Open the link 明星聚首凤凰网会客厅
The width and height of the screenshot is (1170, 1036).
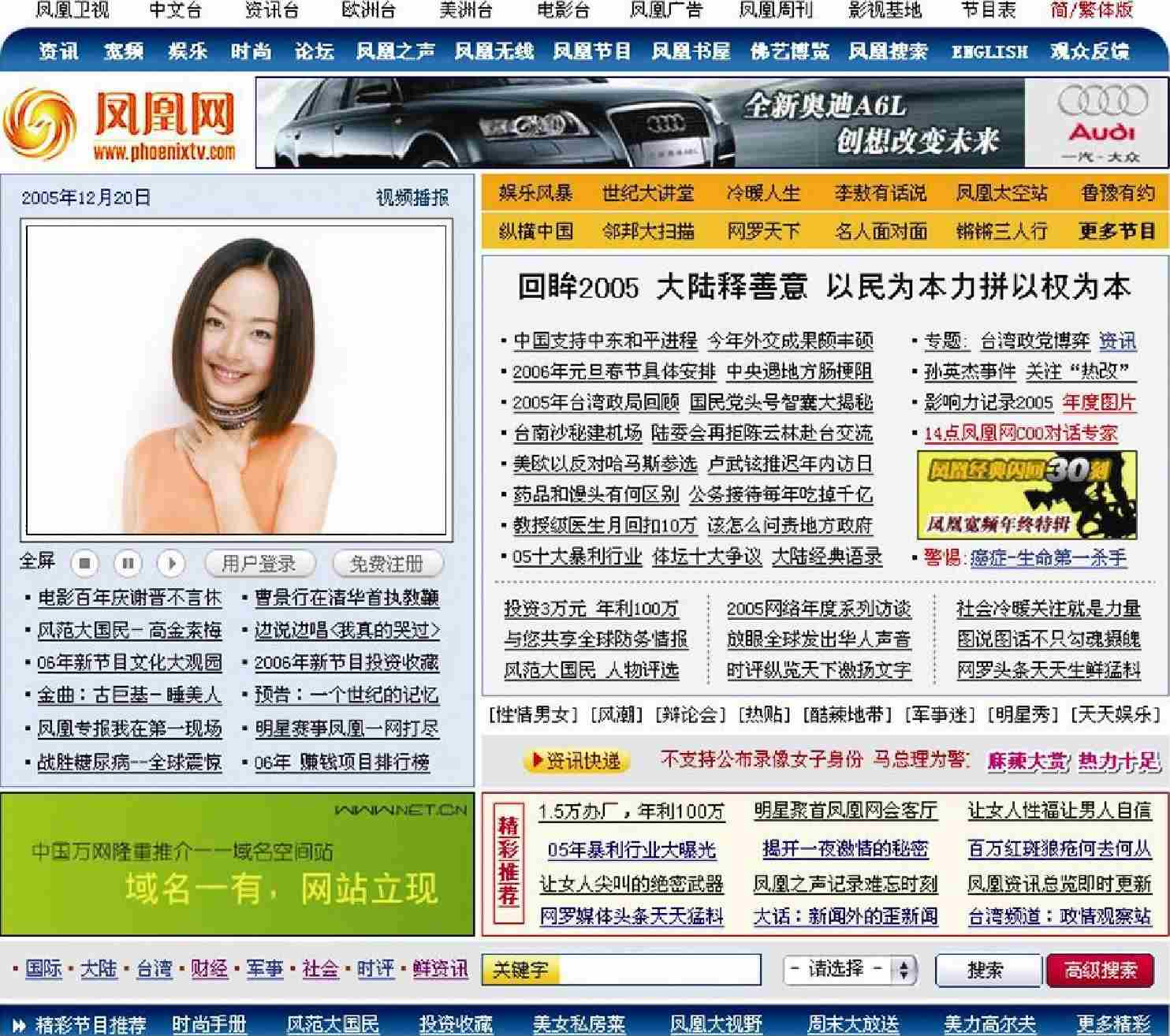[845, 811]
